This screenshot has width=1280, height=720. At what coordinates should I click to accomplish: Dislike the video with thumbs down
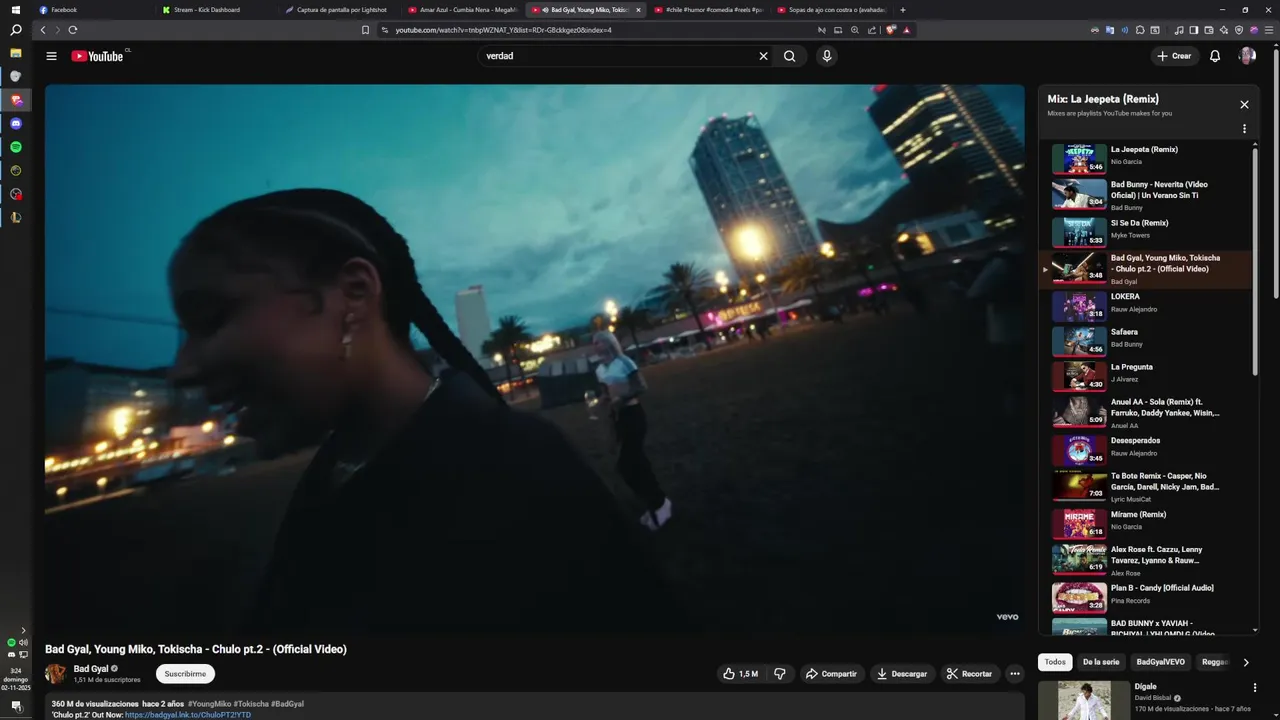click(x=780, y=674)
